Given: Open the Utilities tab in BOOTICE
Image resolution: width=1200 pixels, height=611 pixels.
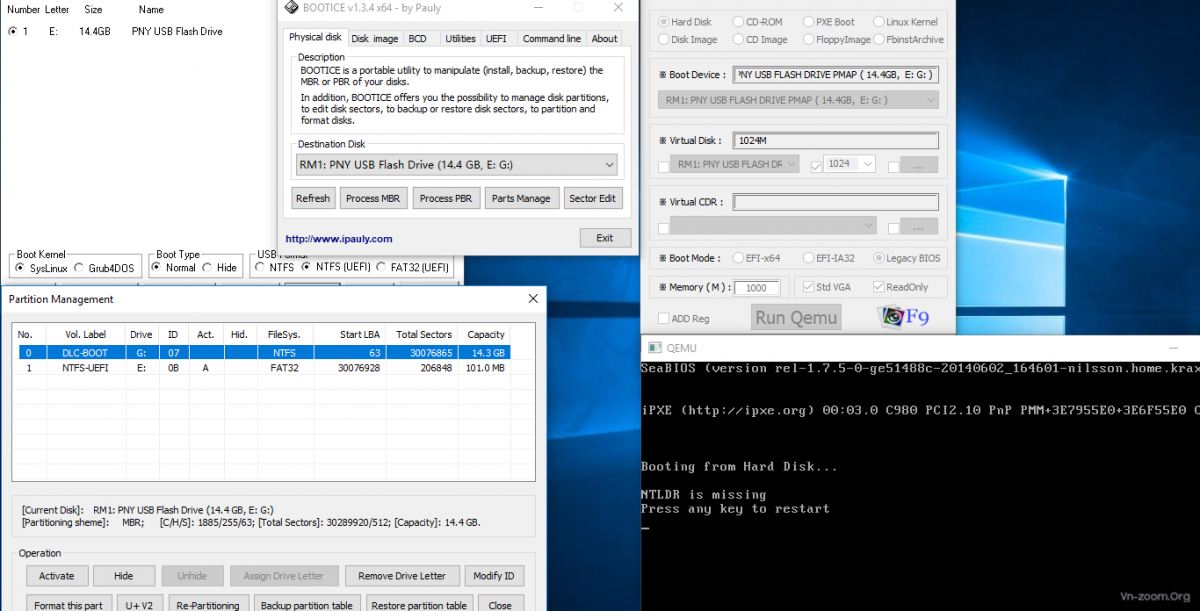Looking at the screenshot, I should coord(460,39).
